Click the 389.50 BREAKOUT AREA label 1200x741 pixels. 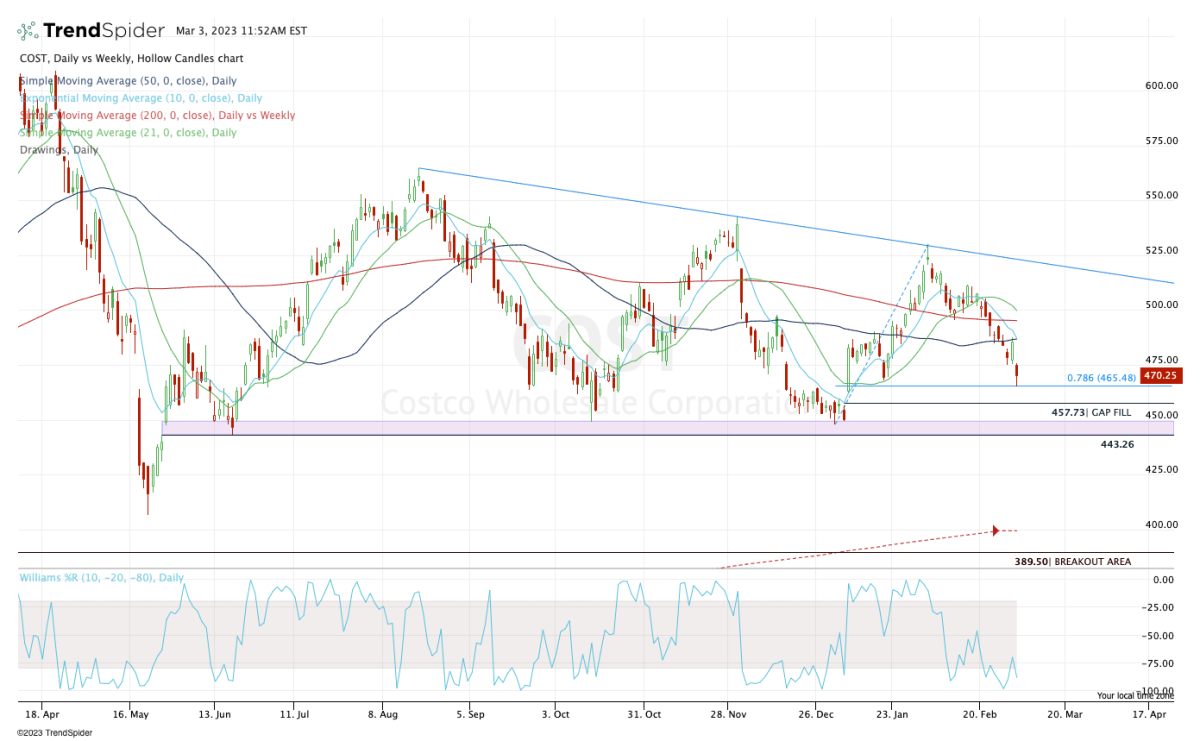[1074, 561]
